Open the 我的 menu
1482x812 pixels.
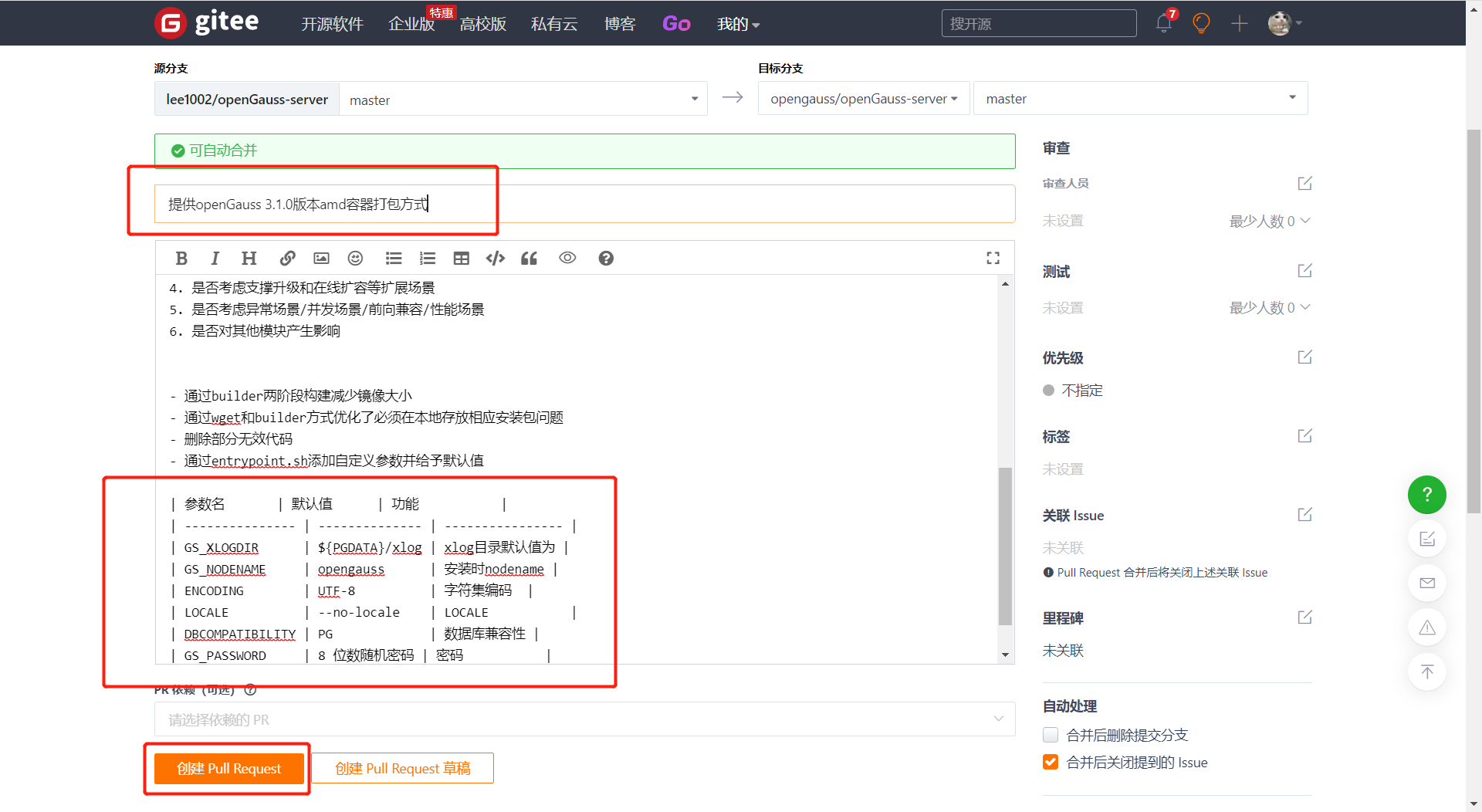pos(738,24)
